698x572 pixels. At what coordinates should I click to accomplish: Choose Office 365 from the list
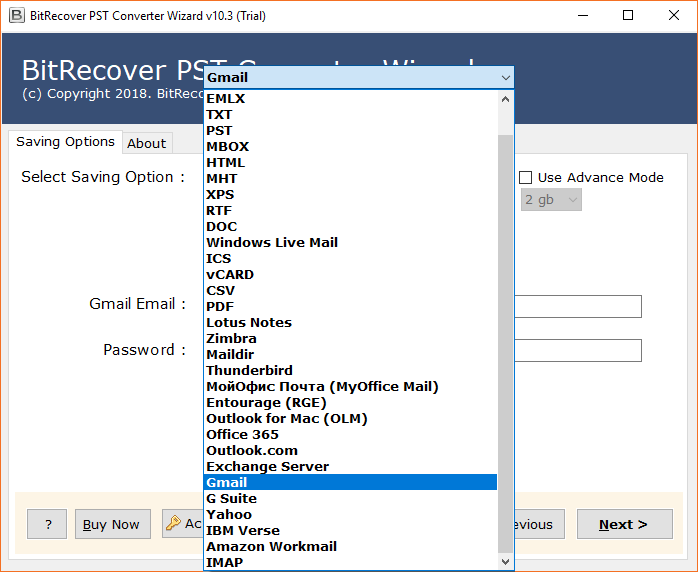tap(350, 435)
